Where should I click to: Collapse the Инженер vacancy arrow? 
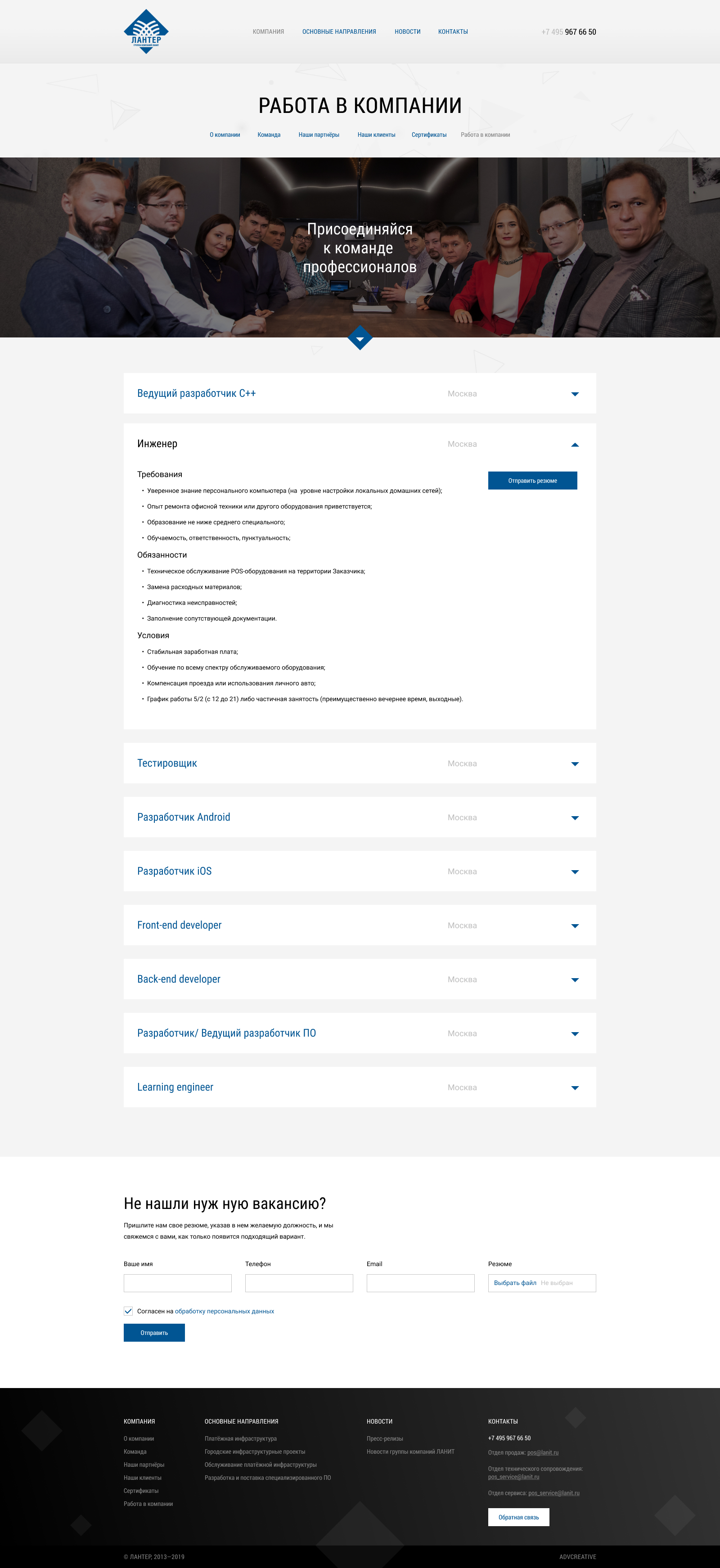tap(575, 445)
